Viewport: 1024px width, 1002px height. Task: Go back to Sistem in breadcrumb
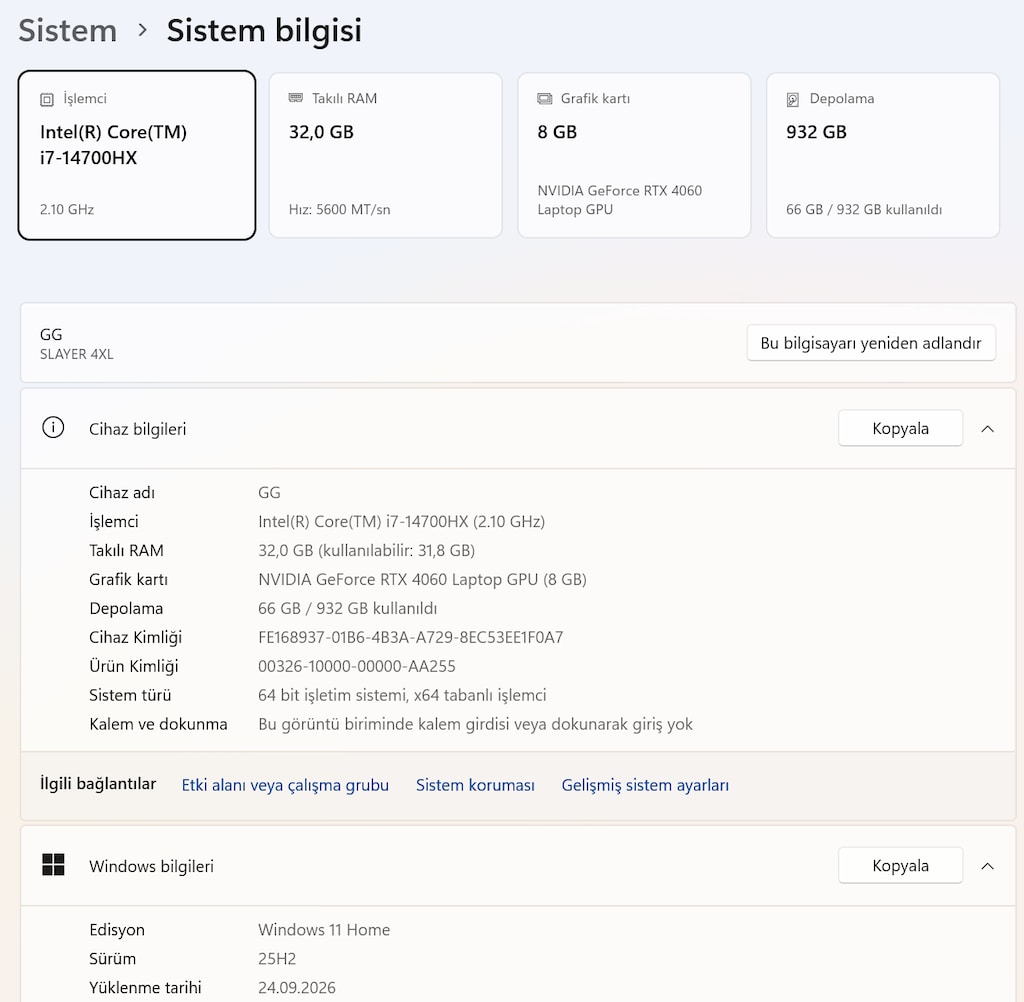tap(68, 31)
